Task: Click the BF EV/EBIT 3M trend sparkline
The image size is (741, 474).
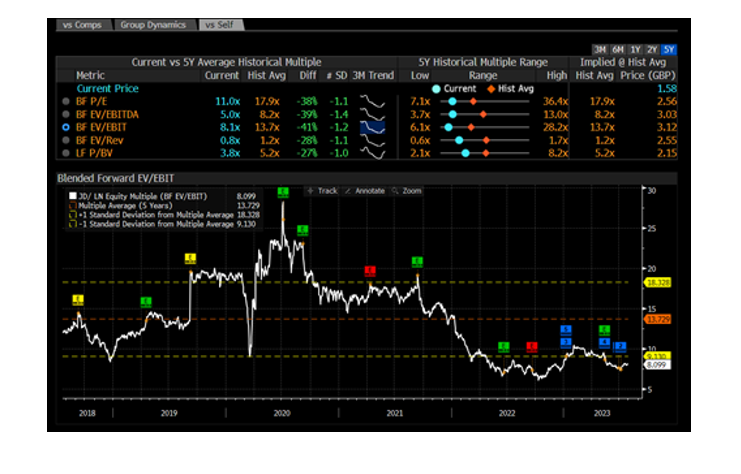Action: (372, 128)
